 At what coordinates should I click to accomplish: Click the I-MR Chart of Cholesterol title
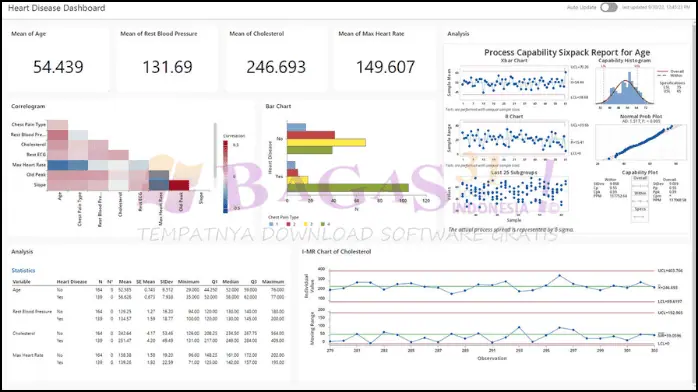pyautogui.click(x=337, y=251)
